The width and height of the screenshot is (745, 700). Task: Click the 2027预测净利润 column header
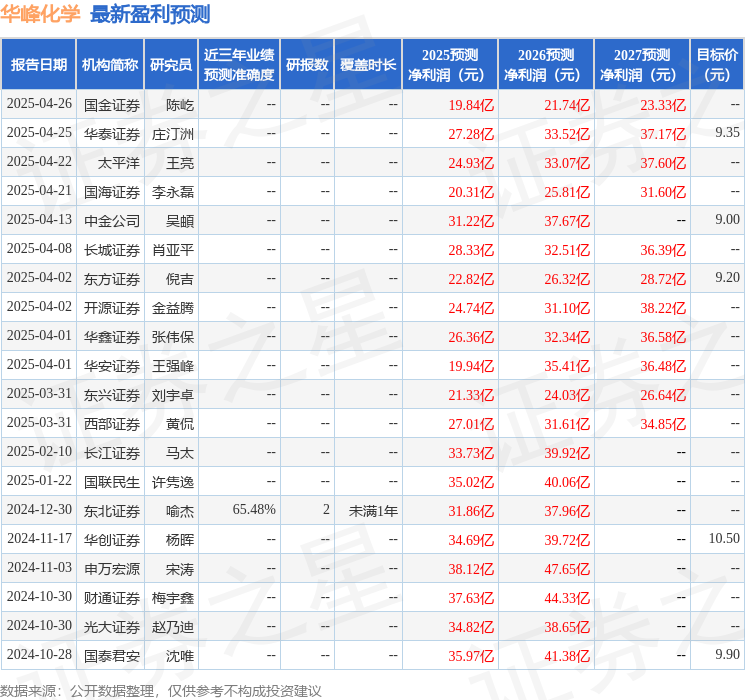(x=642, y=65)
